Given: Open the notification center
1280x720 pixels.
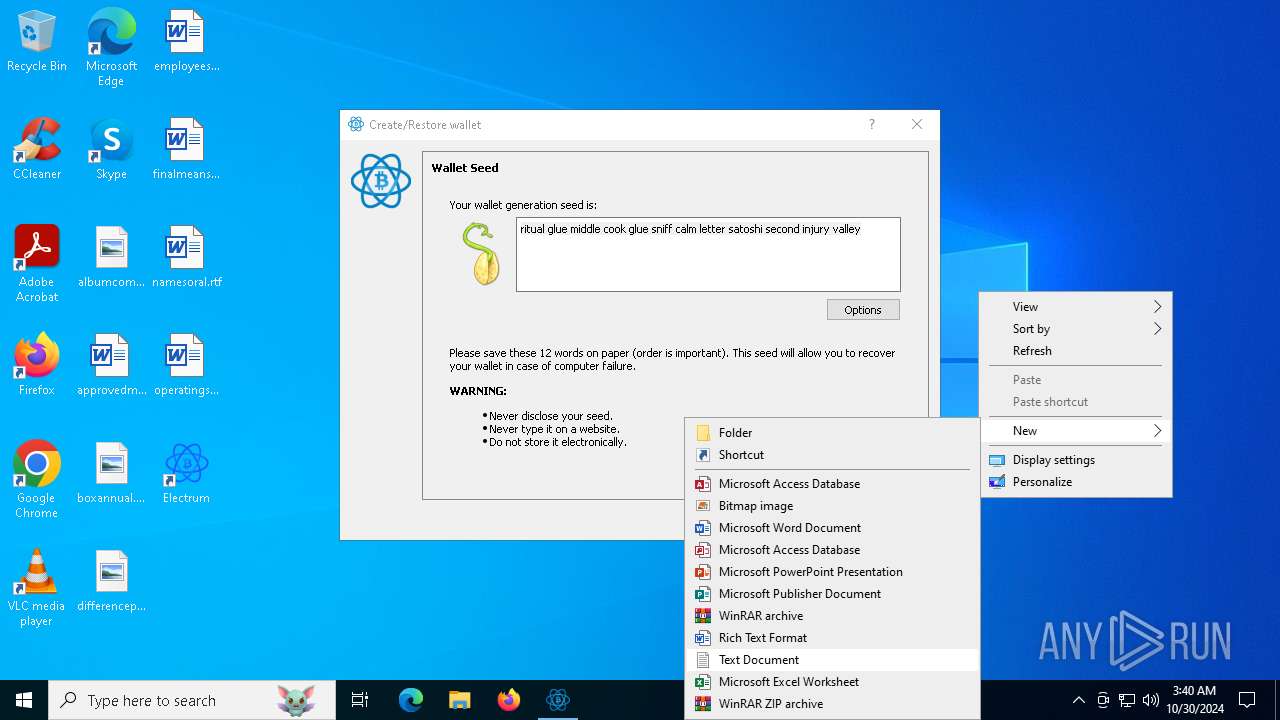Looking at the screenshot, I should click(x=1247, y=700).
